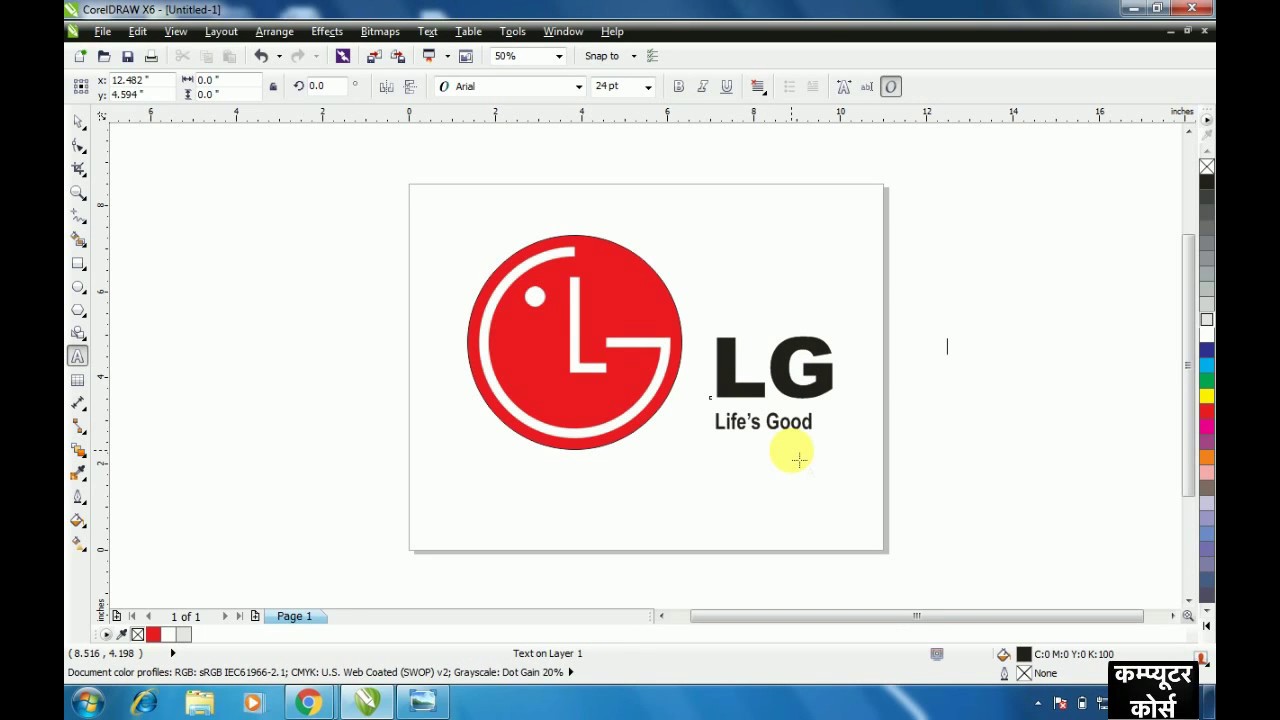Toggle mirror text vertically
The width and height of the screenshot is (1280, 720).
click(x=410, y=87)
